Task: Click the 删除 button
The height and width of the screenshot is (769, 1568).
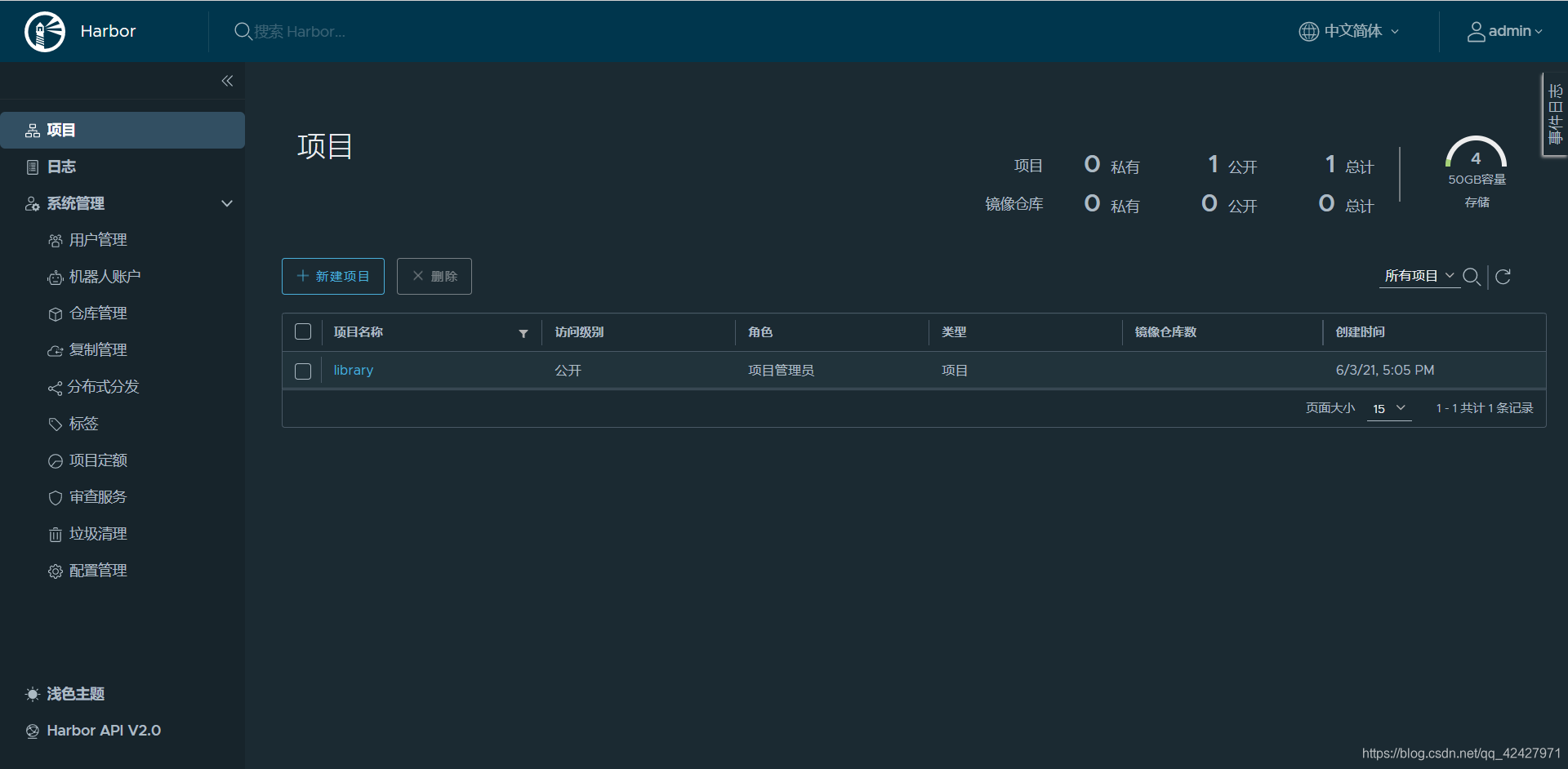Action: (x=434, y=276)
